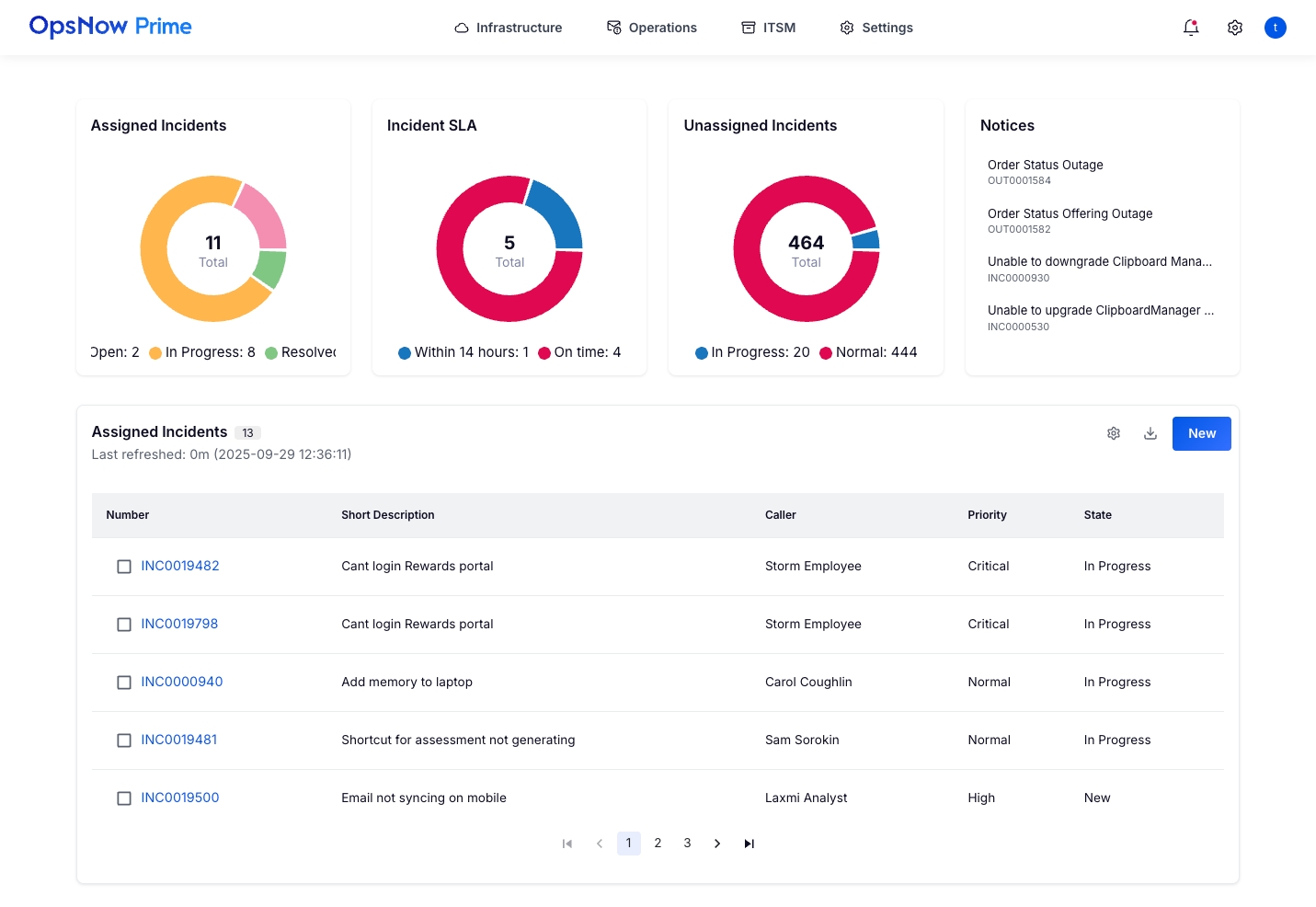This screenshot has width=1316, height=907.
Task: Open the Operations dropdown menu
Action: (x=651, y=28)
